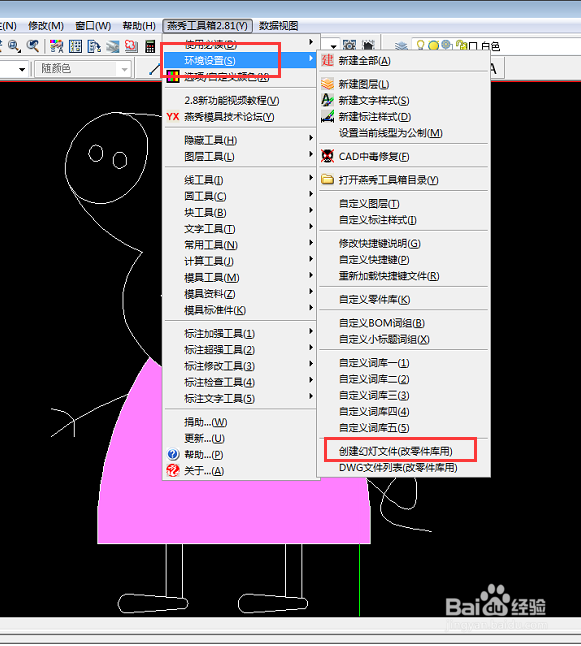Click the red 建 icon beside 新建全部
Viewport: 581px width, 646px height.
[328, 61]
